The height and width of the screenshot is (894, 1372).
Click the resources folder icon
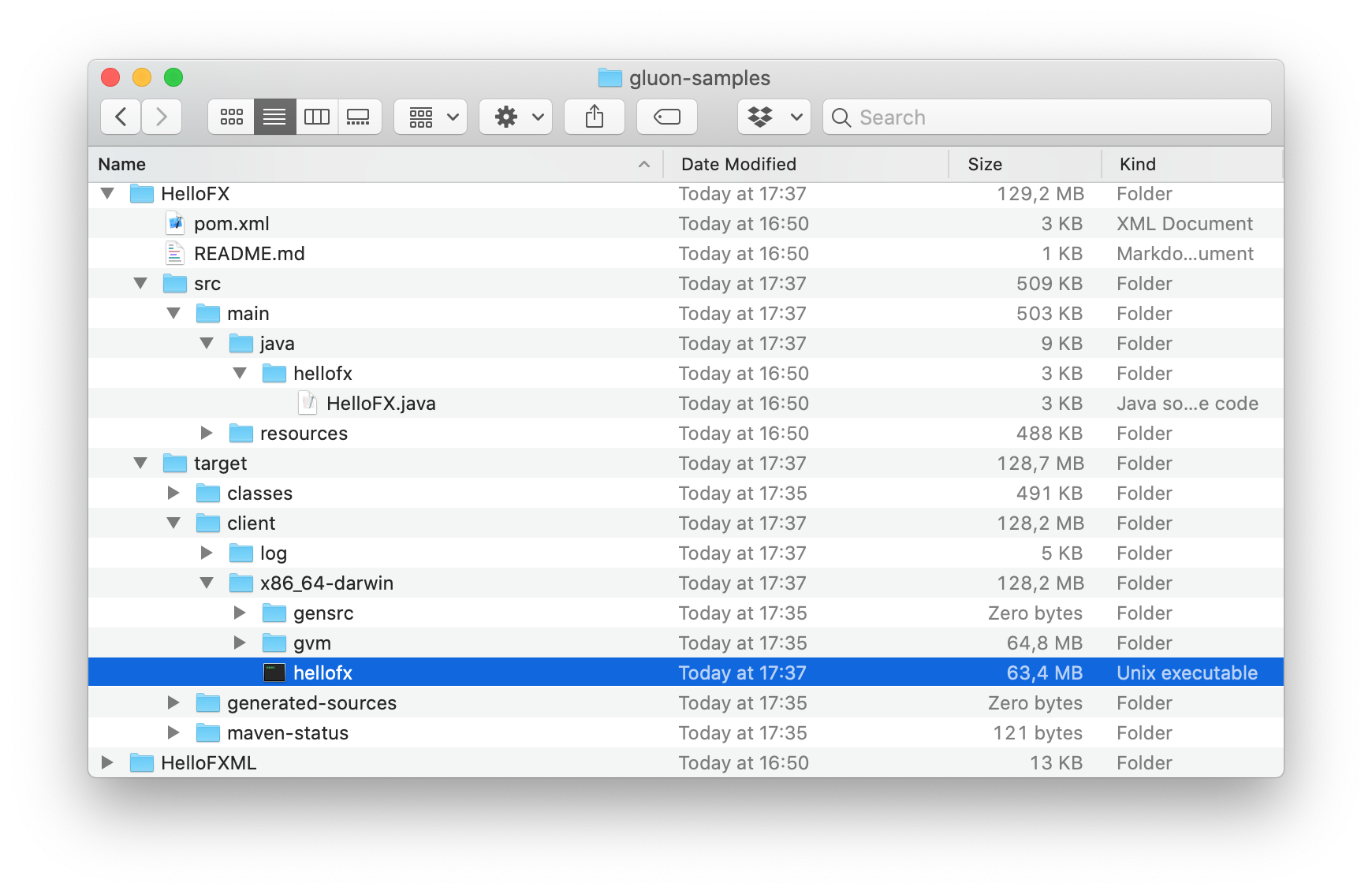[x=241, y=433]
